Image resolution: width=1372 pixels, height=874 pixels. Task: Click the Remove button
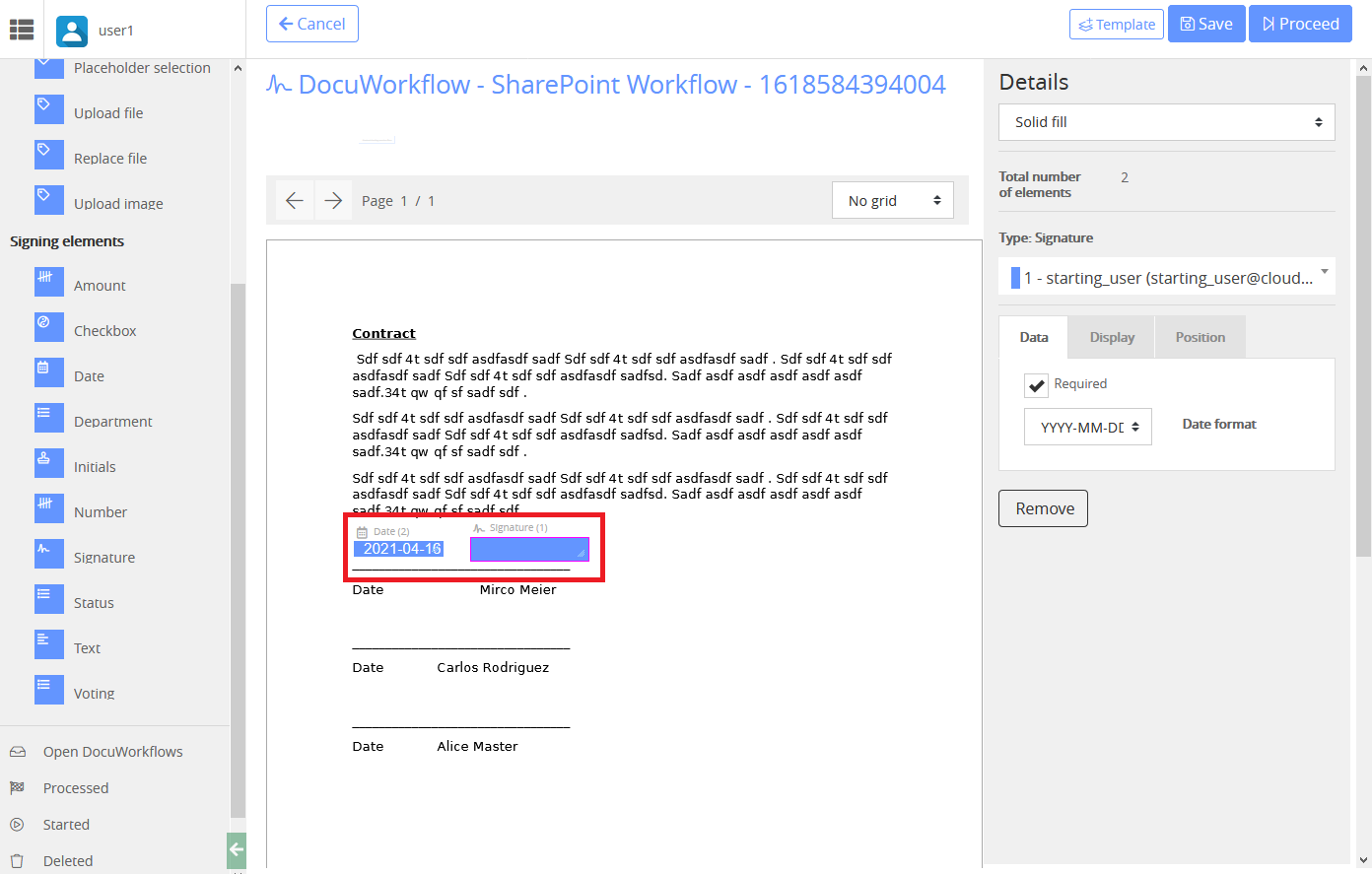1043,508
